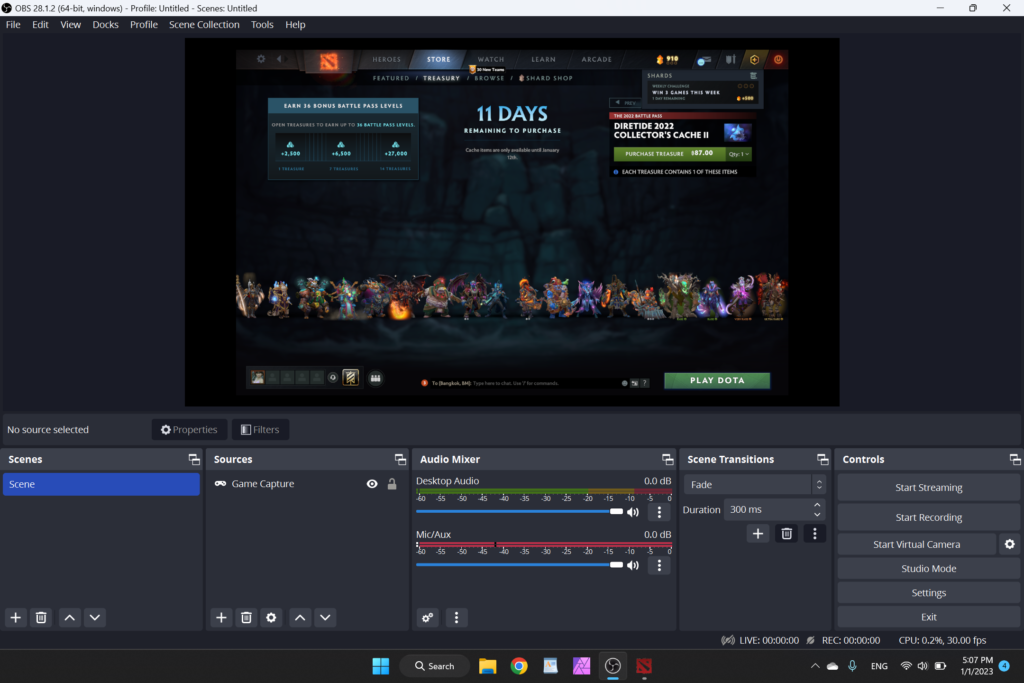Image resolution: width=1024 pixels, height=683 pixels.
Task: Add a new source with plus icon
Action: tap(221, 617)
